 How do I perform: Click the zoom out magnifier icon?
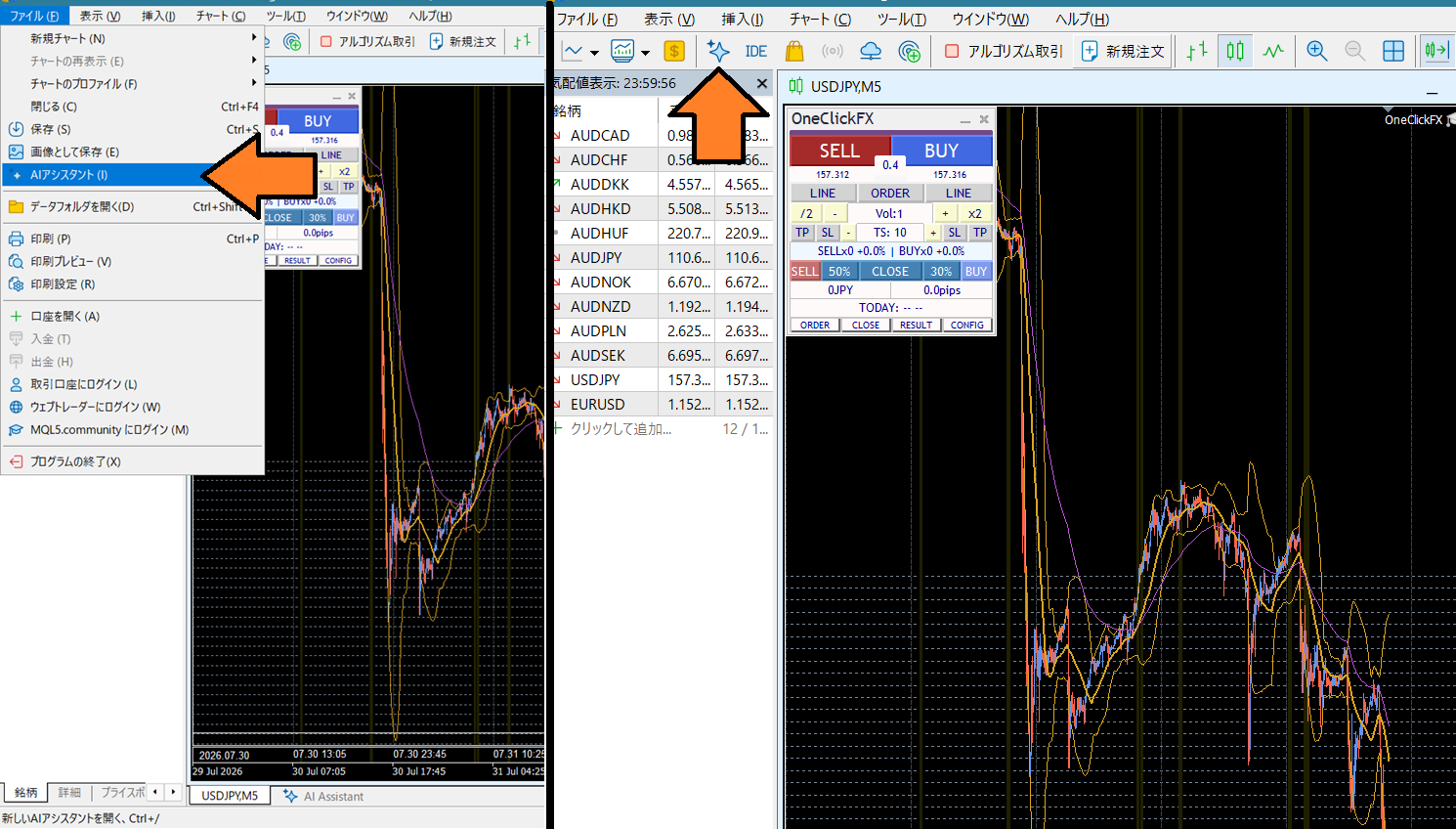1355,51
